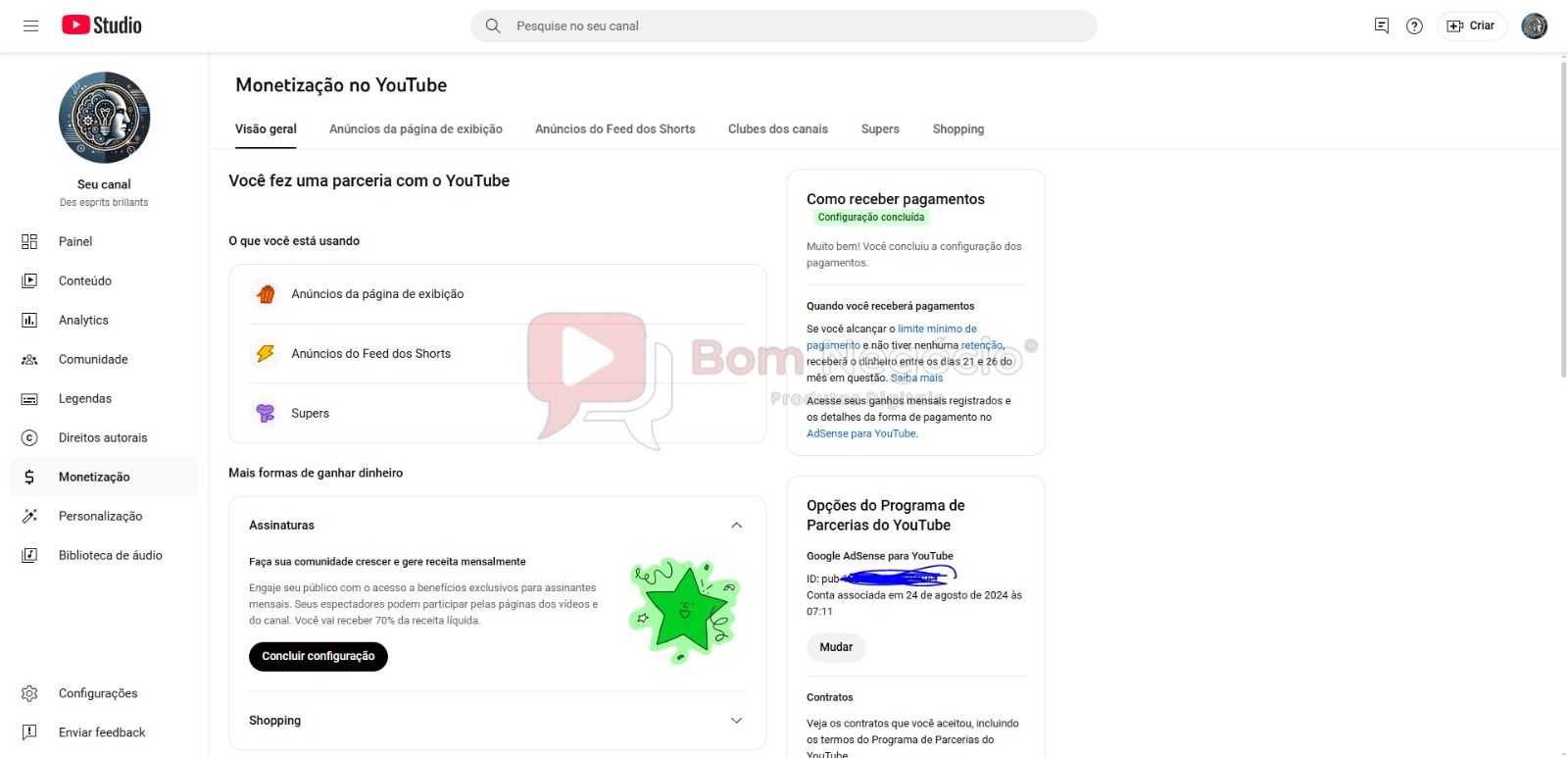Screen dimensions: 1568x758
Task: Switch to the Supers tab
Action: (880, 129)
